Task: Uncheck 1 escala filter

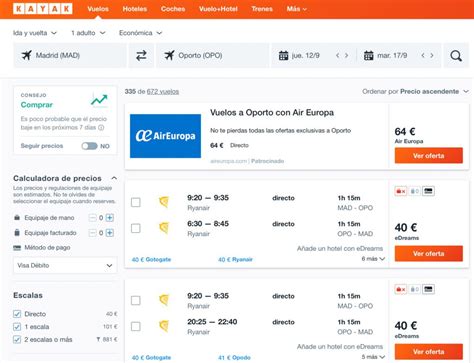Action: pyautogui.click(x=17, y=327)
